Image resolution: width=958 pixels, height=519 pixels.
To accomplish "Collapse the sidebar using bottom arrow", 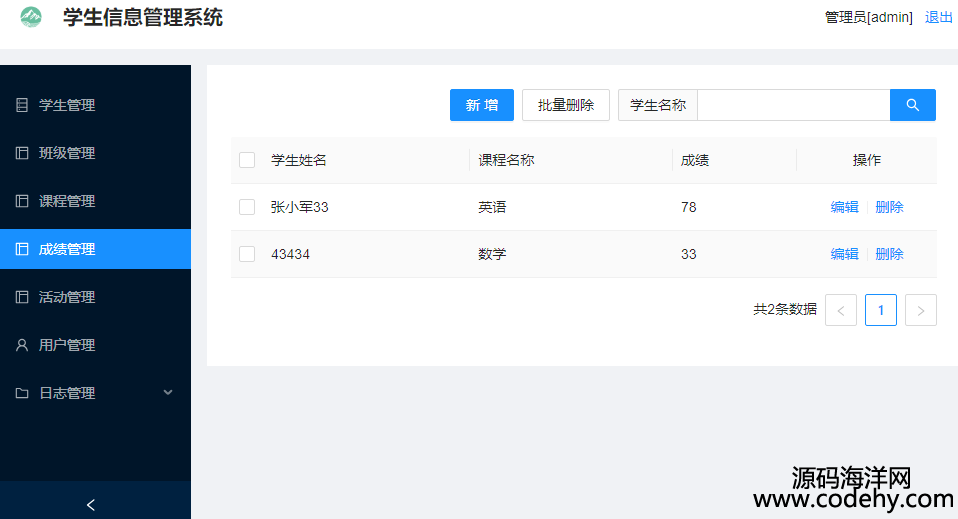I will 91,505.
